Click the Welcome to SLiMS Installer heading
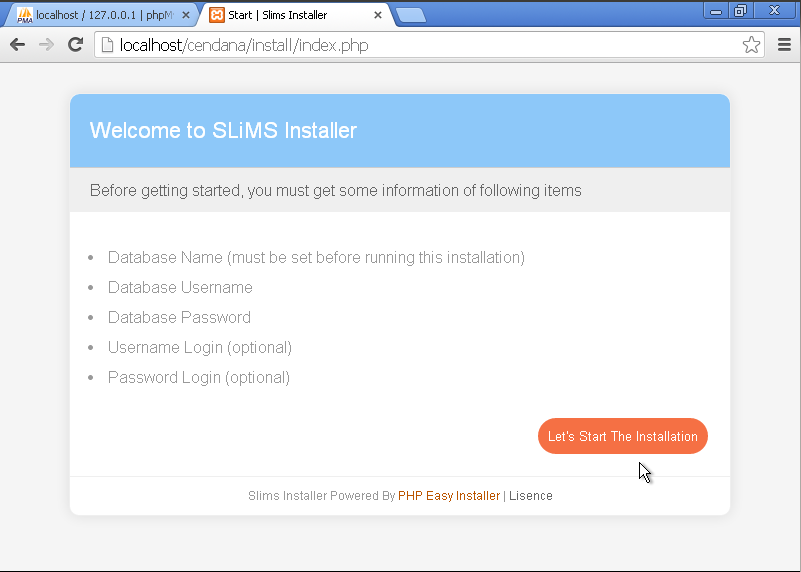The width and height of the screenshot is (801, 572). (223, 130)
